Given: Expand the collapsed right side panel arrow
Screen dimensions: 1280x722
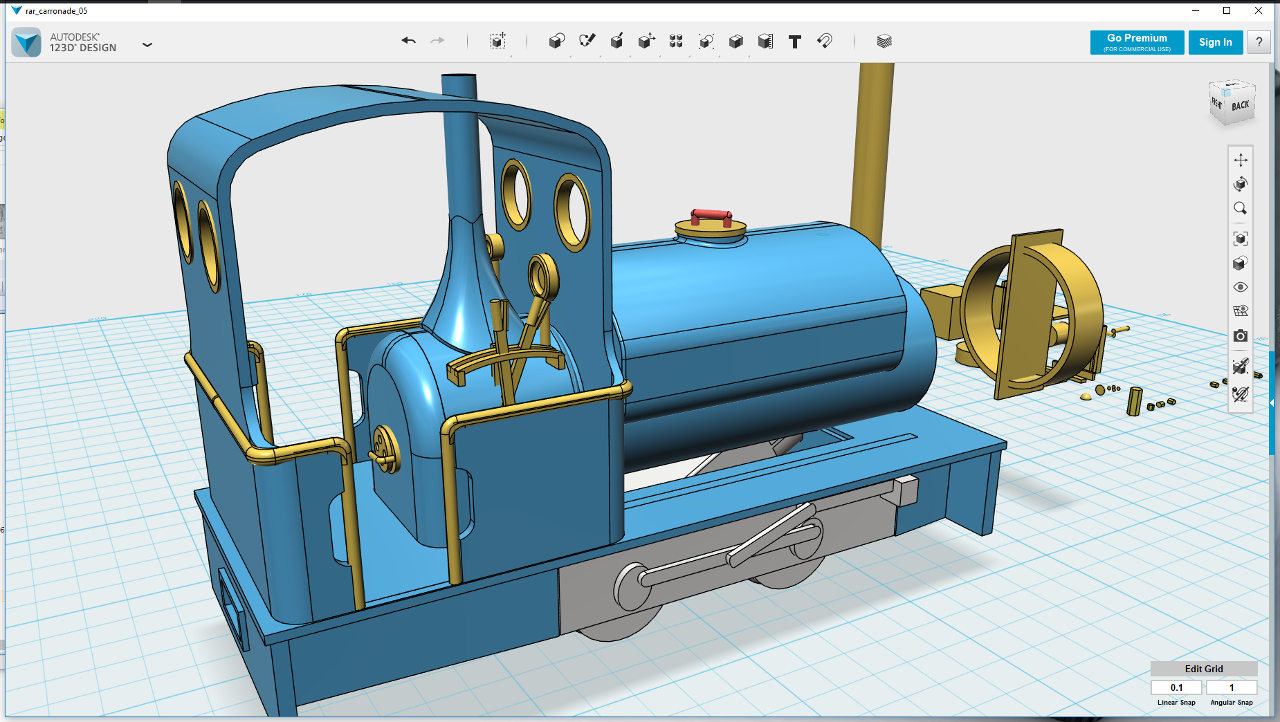Looking at the screenshot, I should coord(1272,403).
